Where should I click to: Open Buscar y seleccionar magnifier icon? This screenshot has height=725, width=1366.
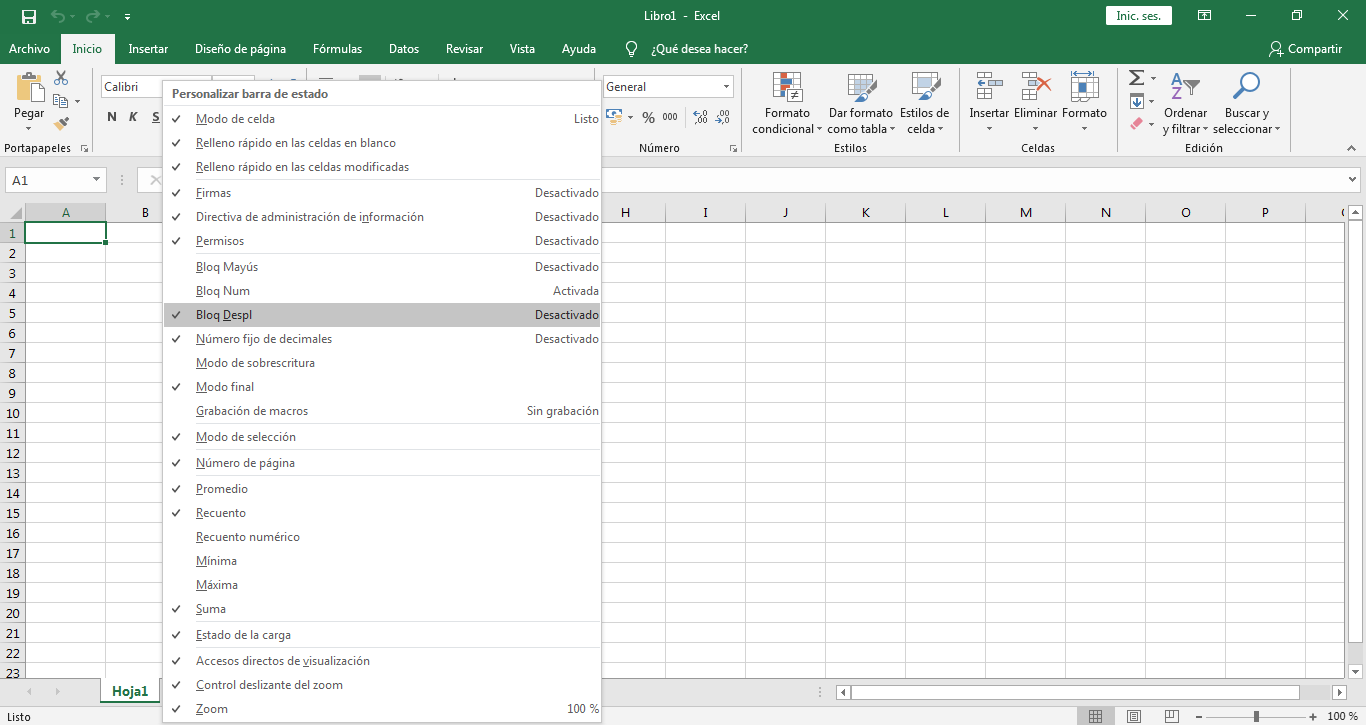pos(1246,88)
